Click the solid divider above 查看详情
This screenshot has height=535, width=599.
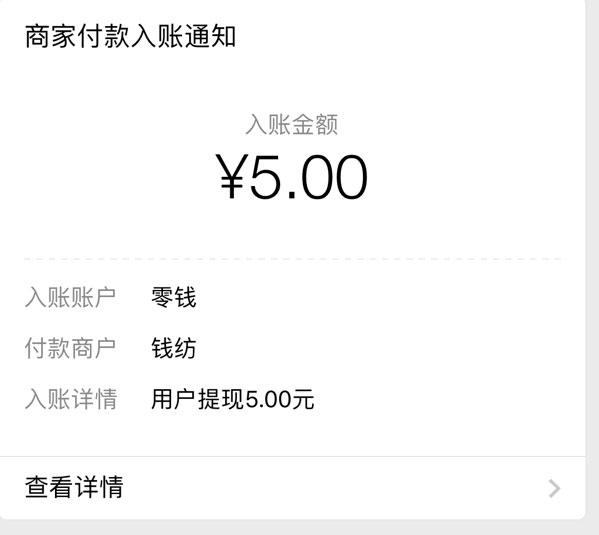click(x=293, y=456)
